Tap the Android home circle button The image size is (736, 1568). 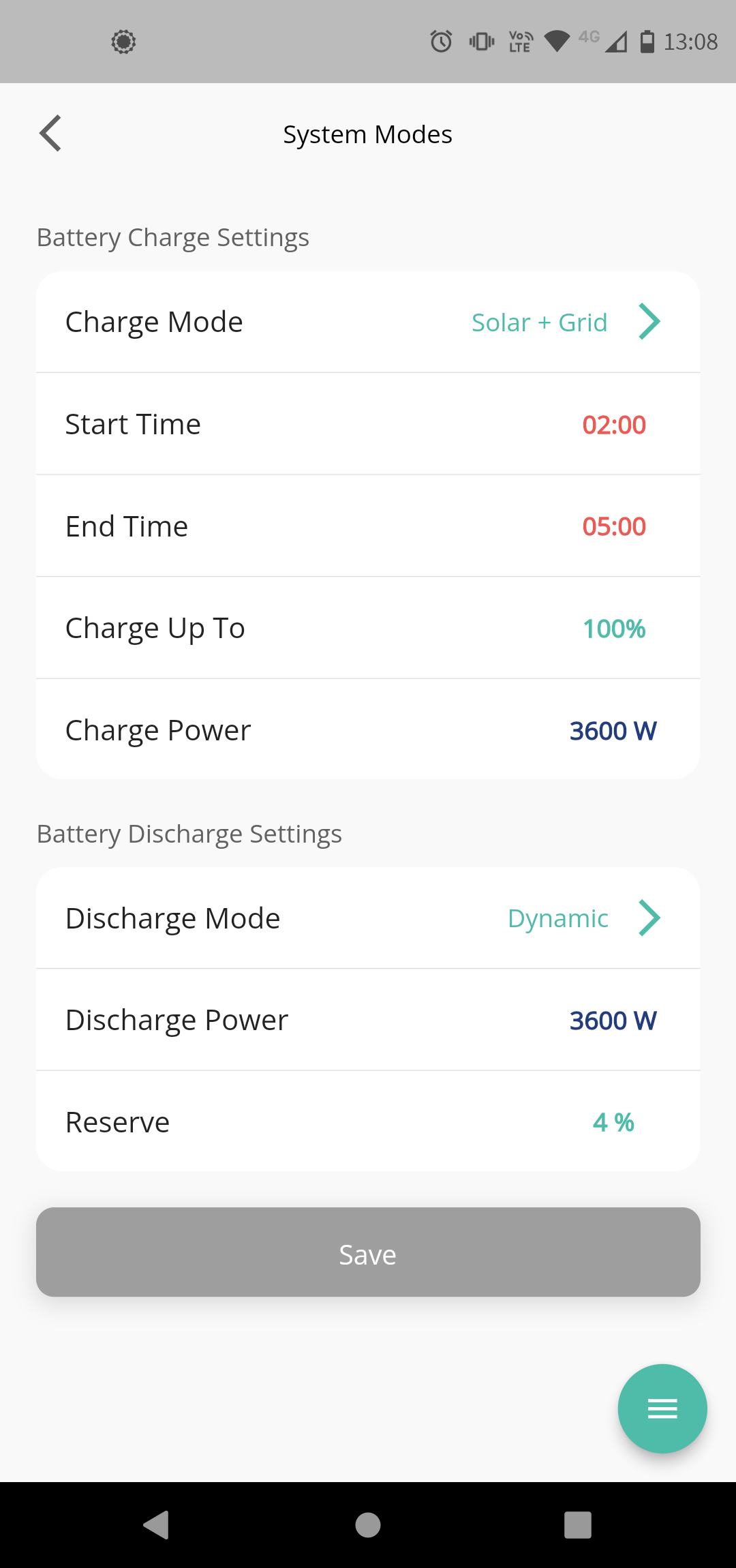pos(368,1525)
